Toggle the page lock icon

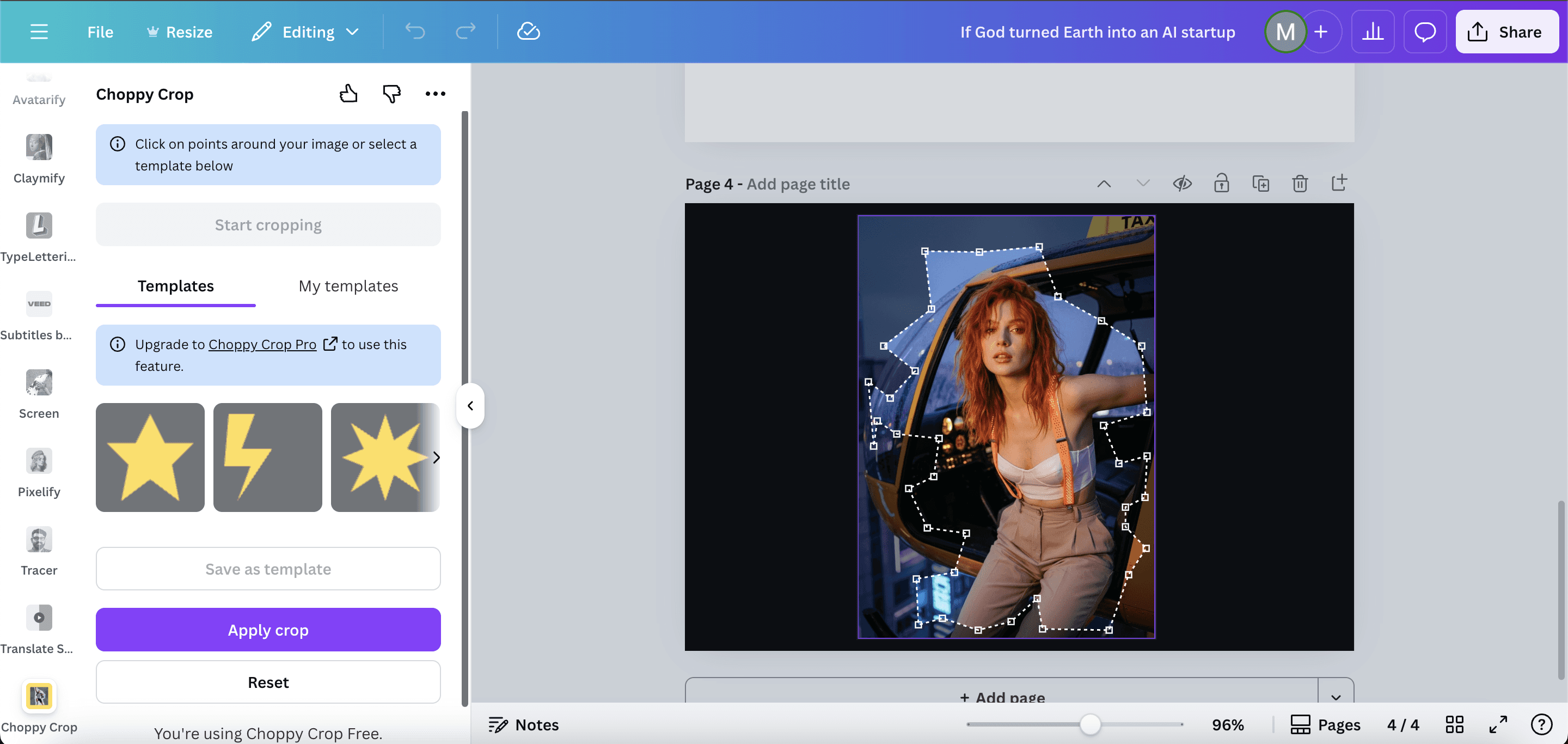pyautogui.click(x=1221, y=183)
